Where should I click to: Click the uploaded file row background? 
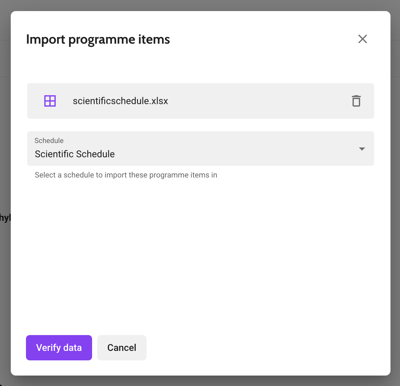click(x=200, y=101)
